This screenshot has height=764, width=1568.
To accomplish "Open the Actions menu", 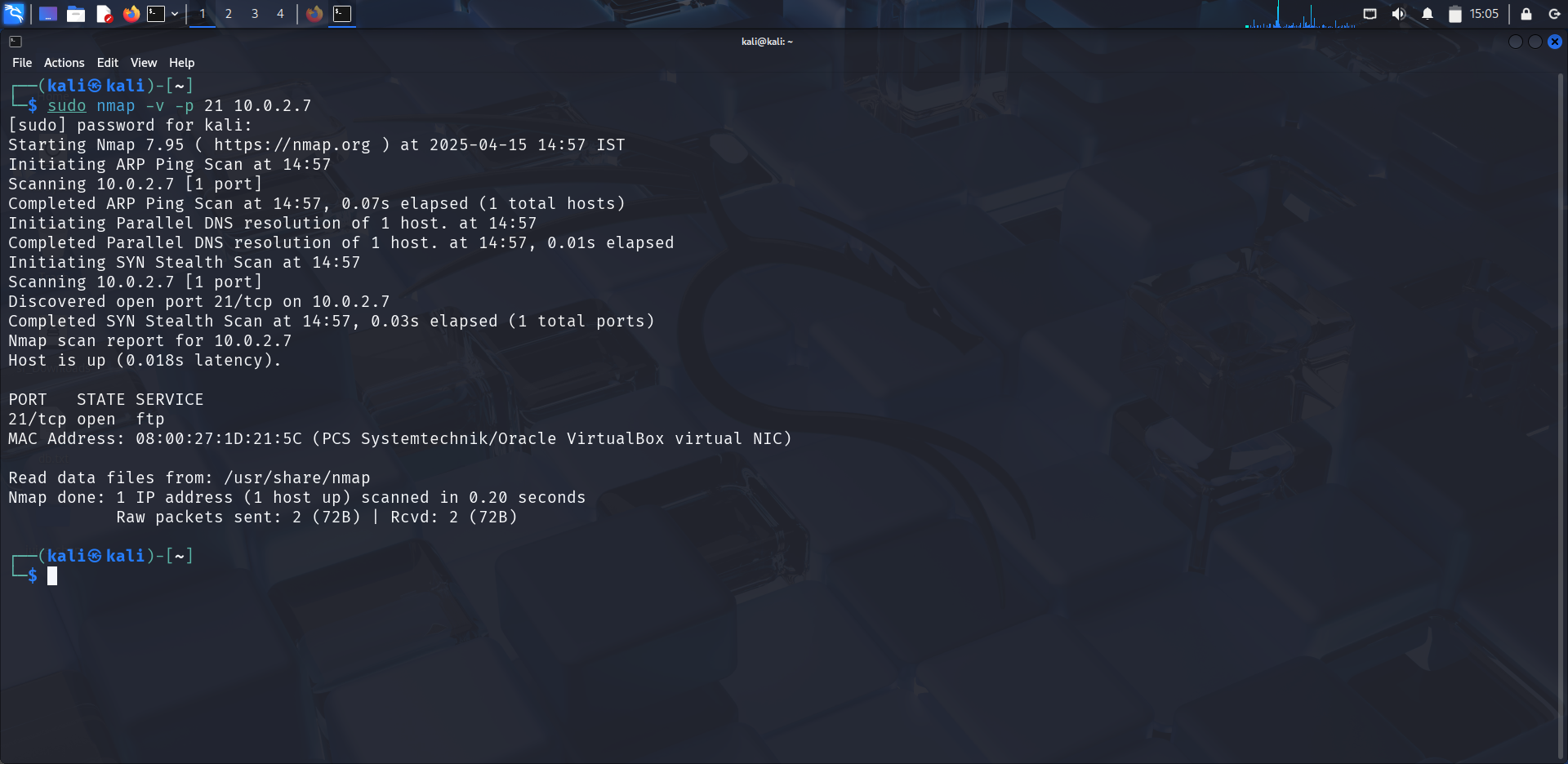I will (x=64, y=63).
